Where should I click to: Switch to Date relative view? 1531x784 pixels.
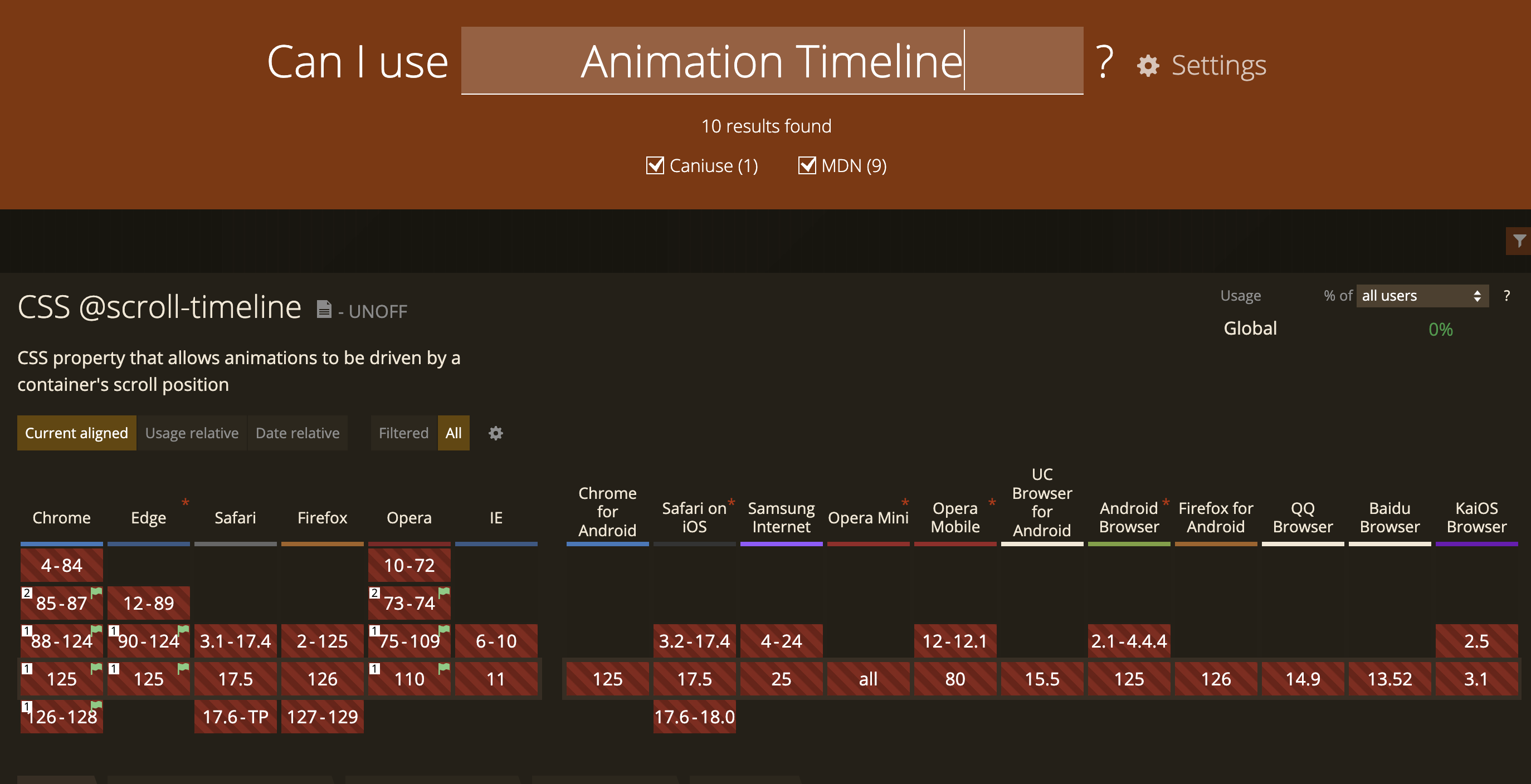click(298, 433)
